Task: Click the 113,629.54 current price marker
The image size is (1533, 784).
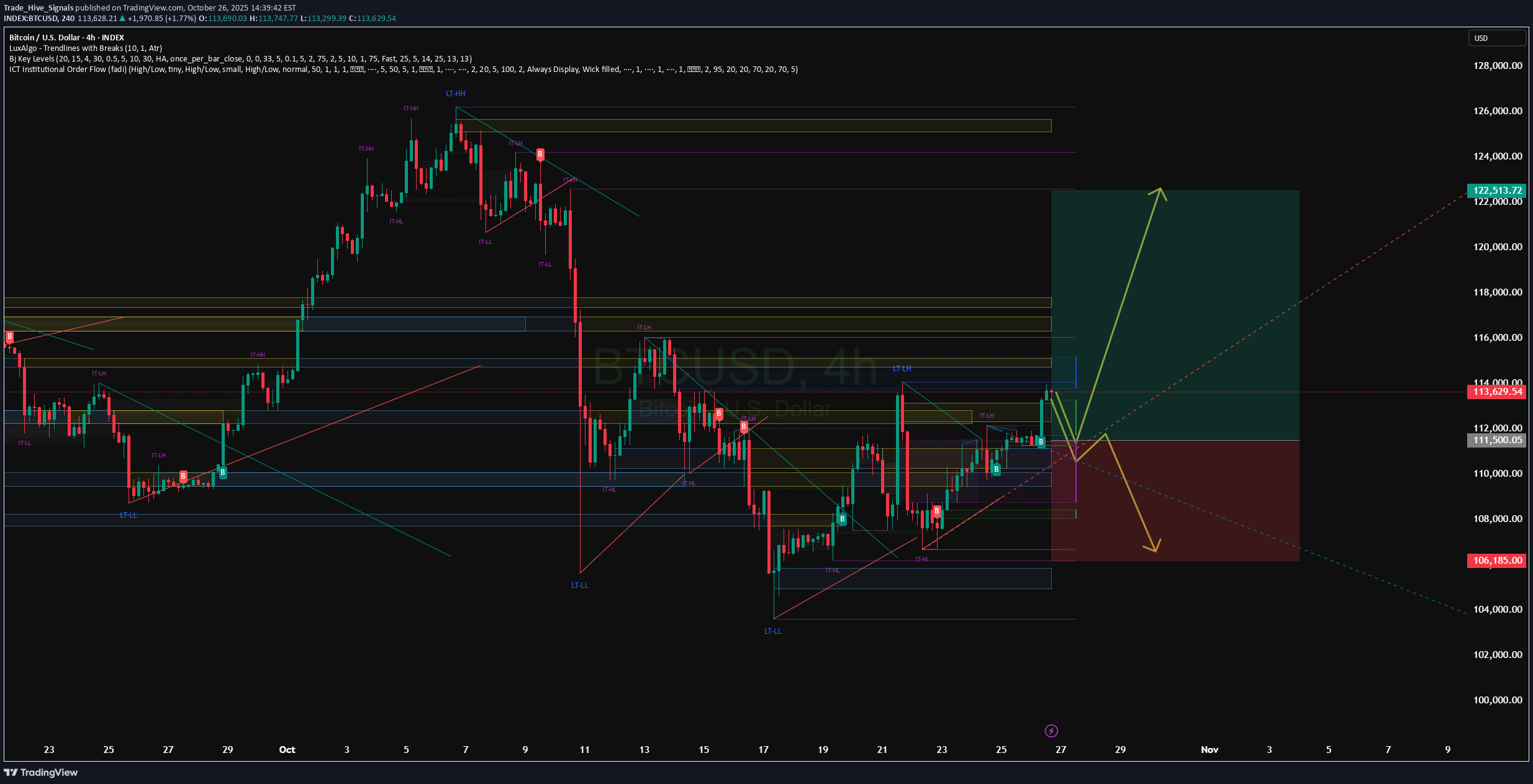Action: coord(1496,392)
